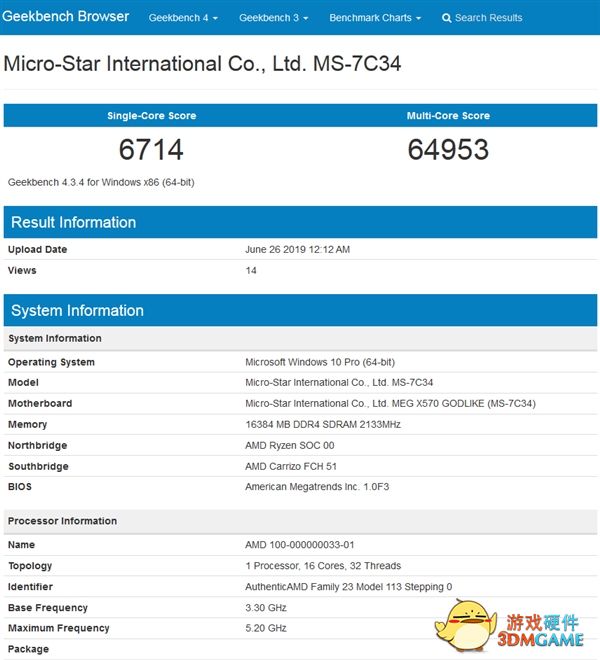600x660 pixels.
Task: Select the upload date June 26 2019
Action: [297, 249]
